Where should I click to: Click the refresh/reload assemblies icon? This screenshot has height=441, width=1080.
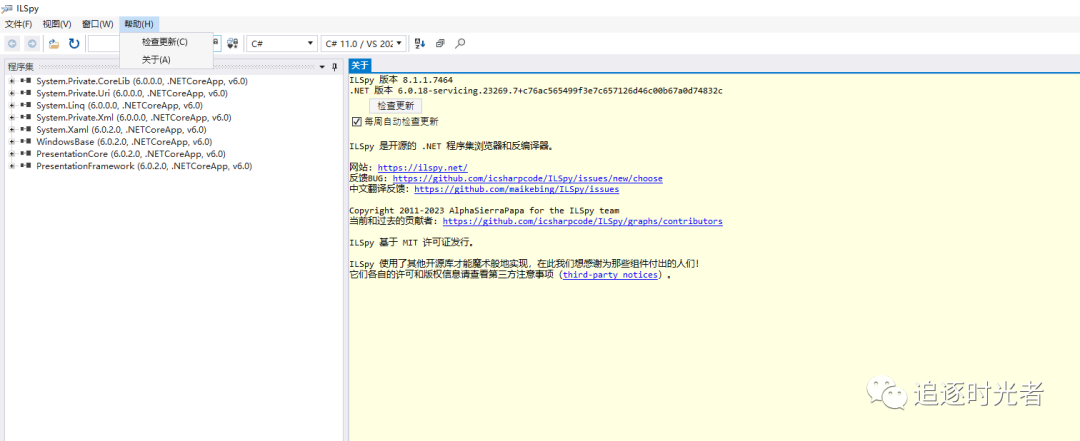[74, 44]
